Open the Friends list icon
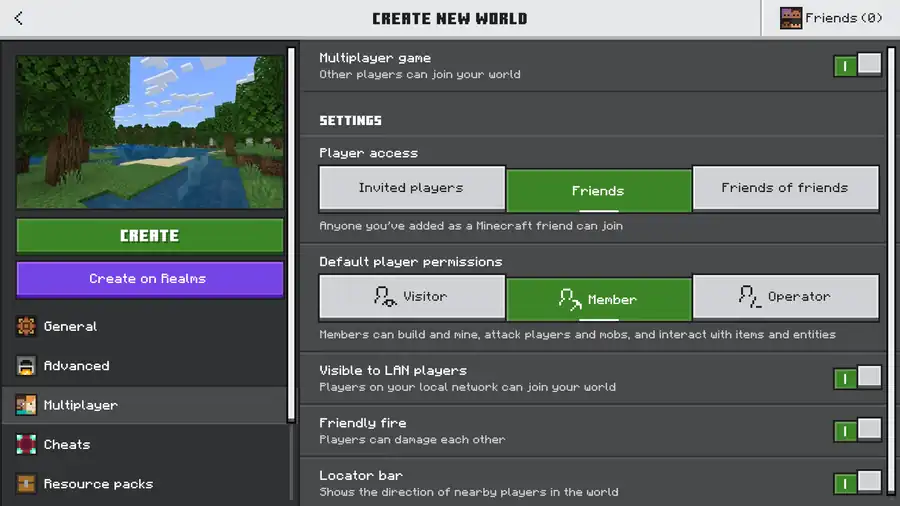Image resolution: width=900 pixels, height=506 pixels. tap(791, 18)
